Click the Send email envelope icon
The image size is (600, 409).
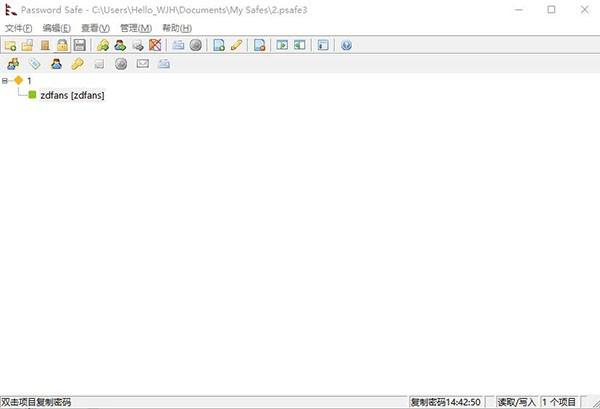[143, 64]
